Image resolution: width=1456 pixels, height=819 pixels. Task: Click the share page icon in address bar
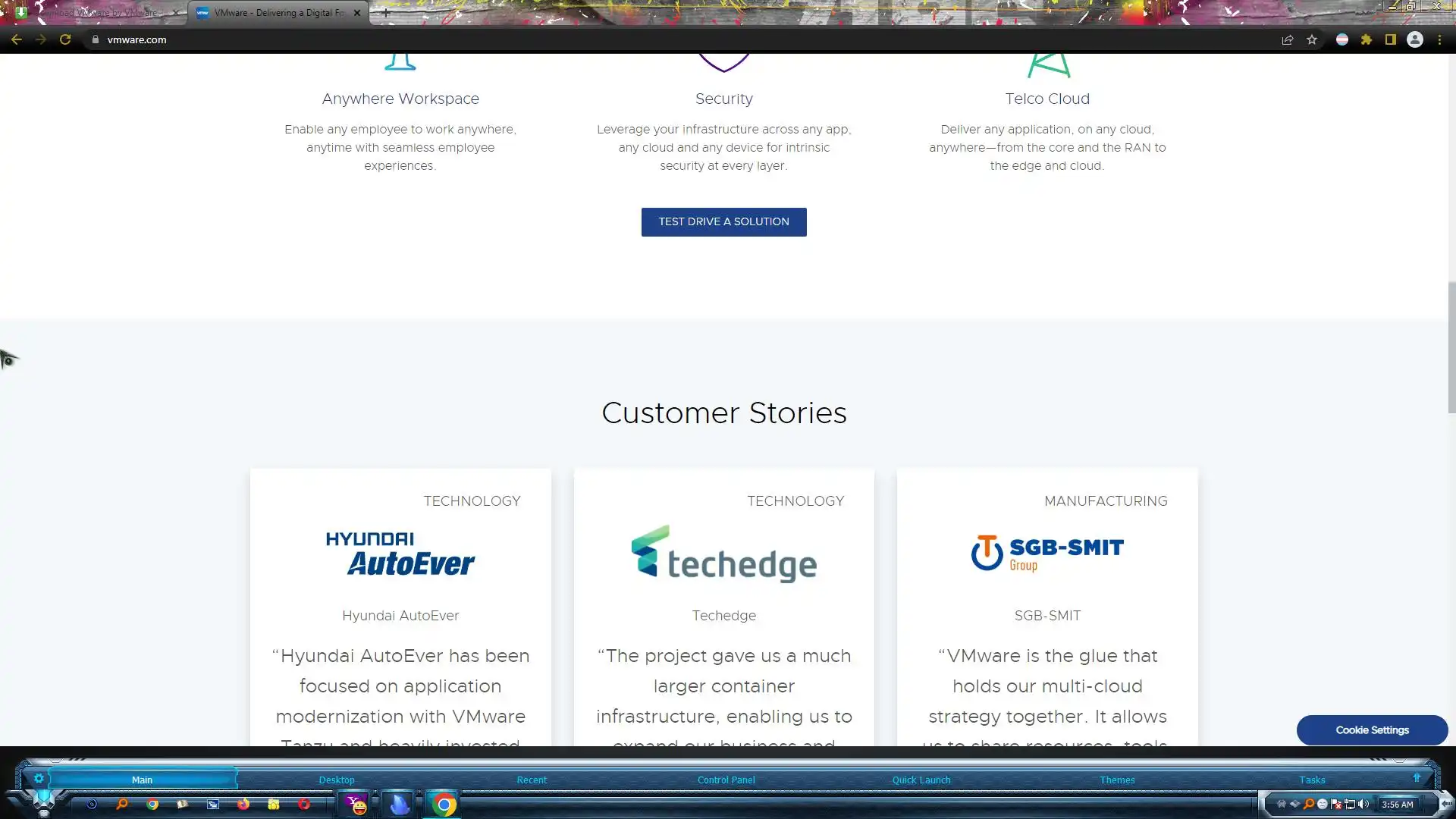[1287, 39]
